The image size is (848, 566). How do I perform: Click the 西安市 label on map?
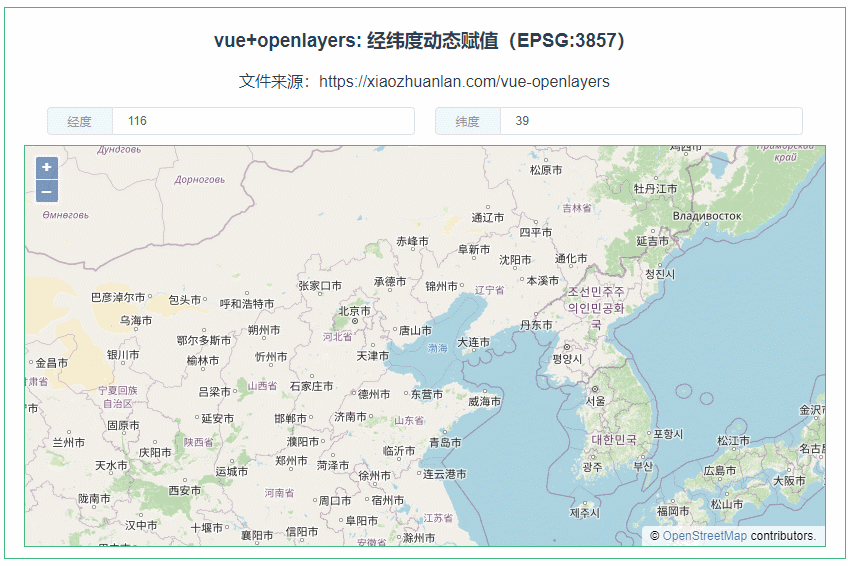click(x=184, y=491)
